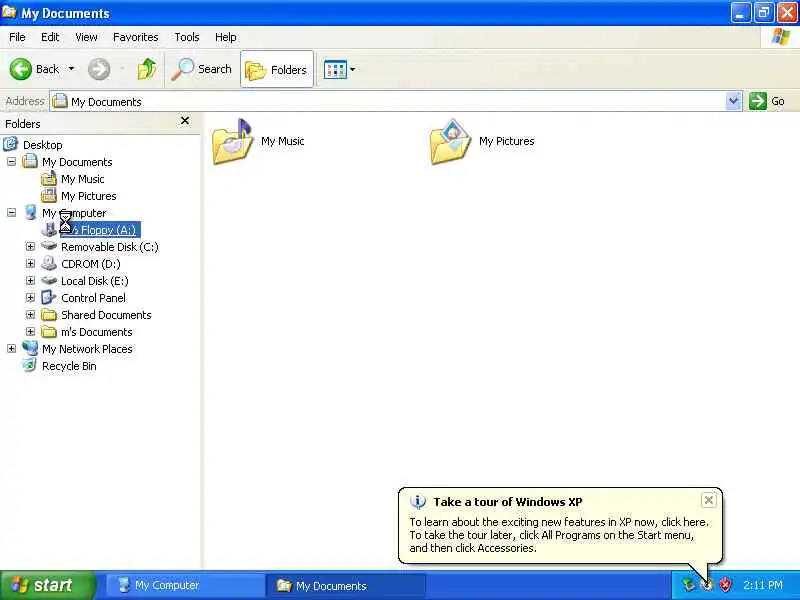Select m's Documents folder icon
Screen dimensions: 800x600
49,332
